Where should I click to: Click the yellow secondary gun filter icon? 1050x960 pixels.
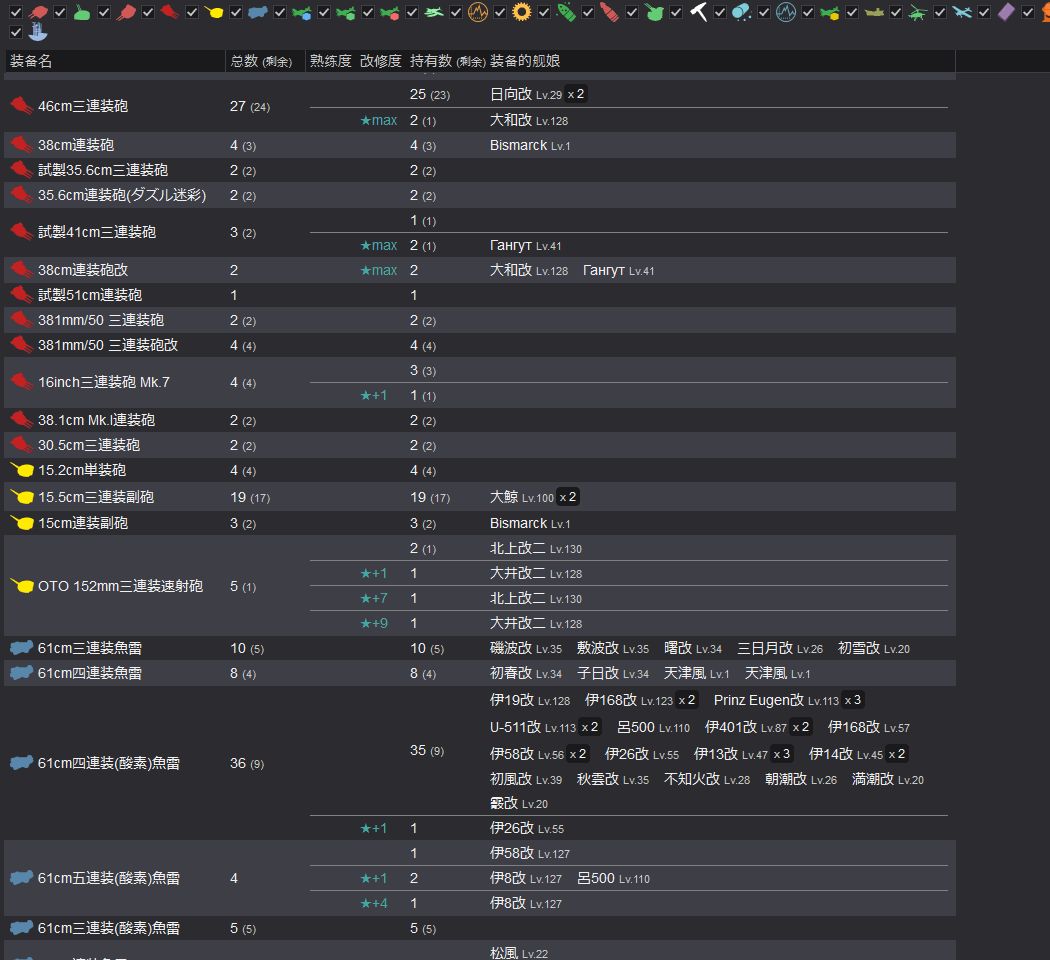214,12
